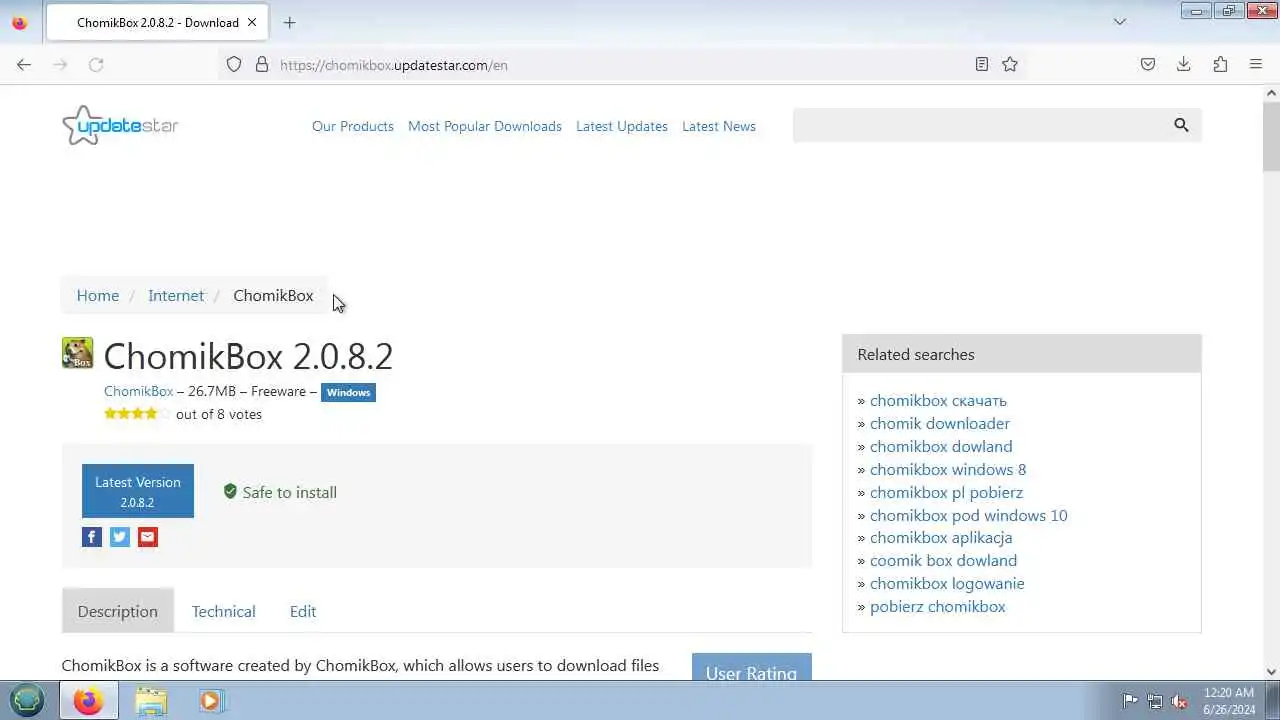Open related search coomik box dowland
The image size is (1280, 720).
[x=943, y=560]
